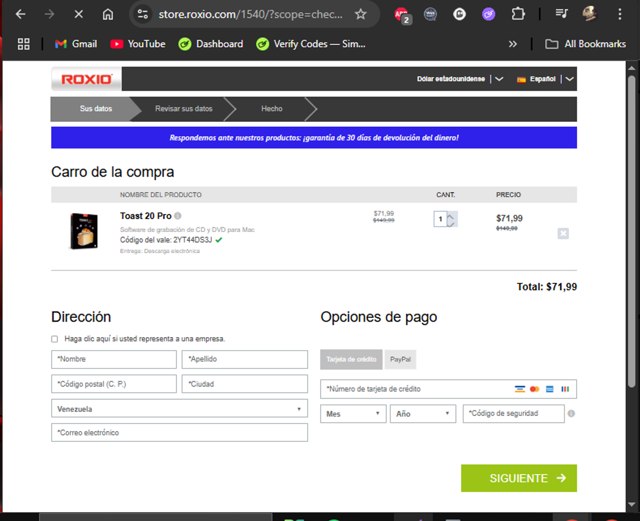The width and height of the screenshot is (640, 521).
Task: Click the scrollbar up arrow
Action: coord(631,68)
